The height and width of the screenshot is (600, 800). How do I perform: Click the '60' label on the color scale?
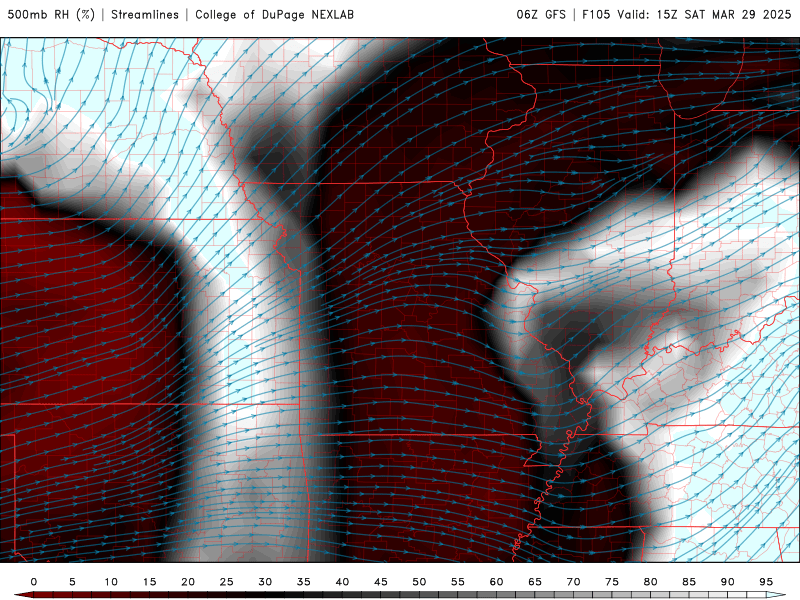(x=496, y=582)
